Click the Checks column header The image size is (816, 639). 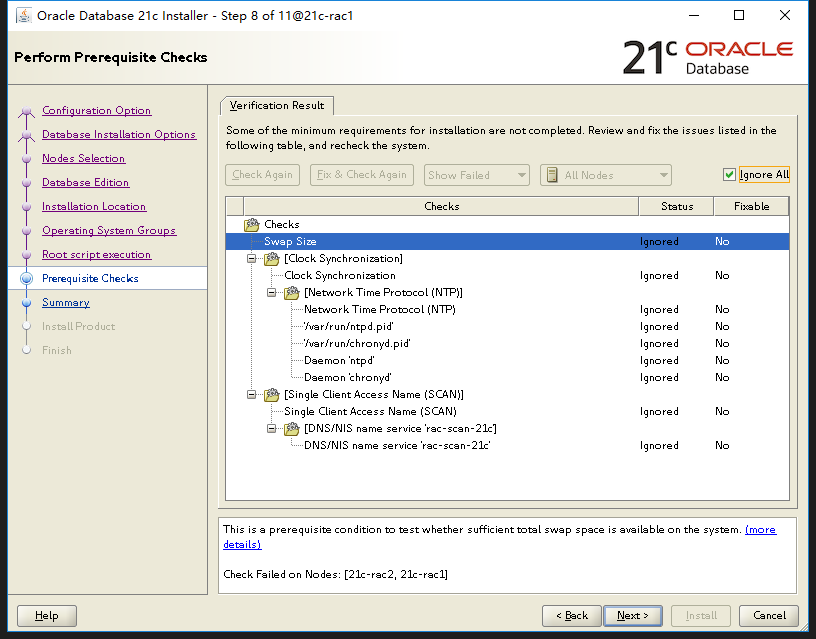point(441,206)
